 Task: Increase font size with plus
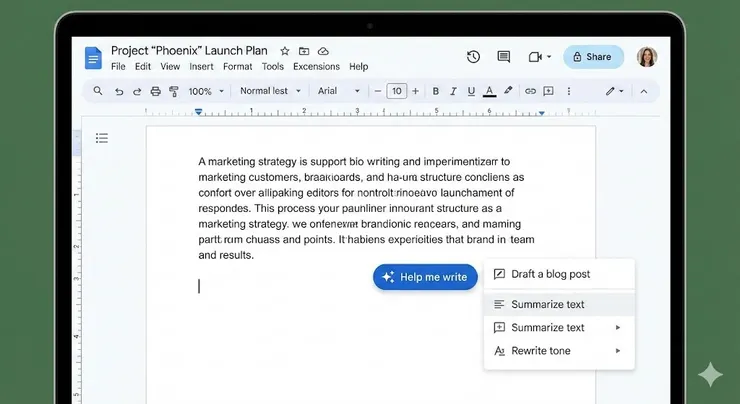point(415,91)
